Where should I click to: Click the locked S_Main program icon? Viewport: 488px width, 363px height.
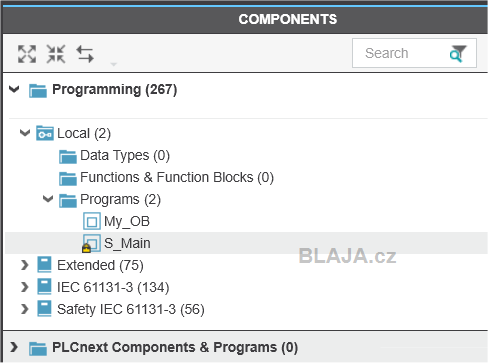coord(91,244)
